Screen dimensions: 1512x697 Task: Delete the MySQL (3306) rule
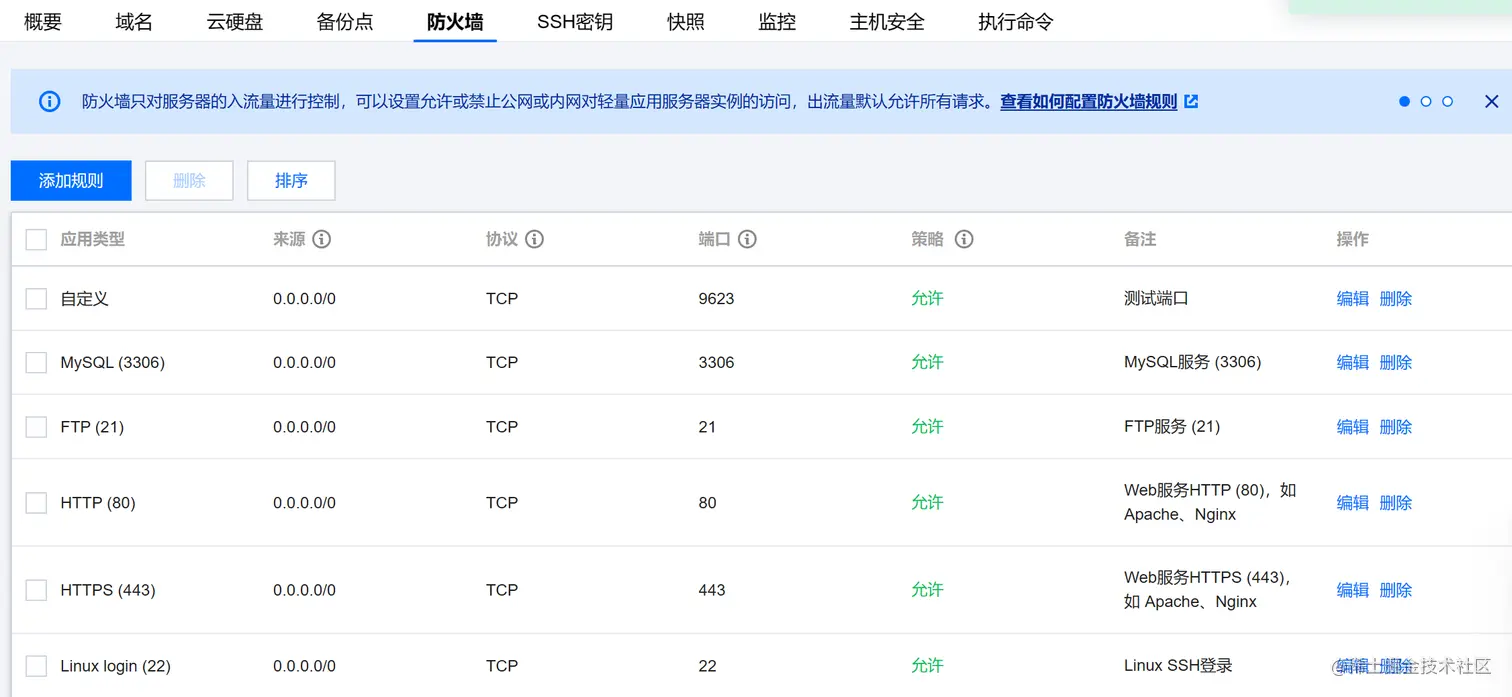[1396, 362]
